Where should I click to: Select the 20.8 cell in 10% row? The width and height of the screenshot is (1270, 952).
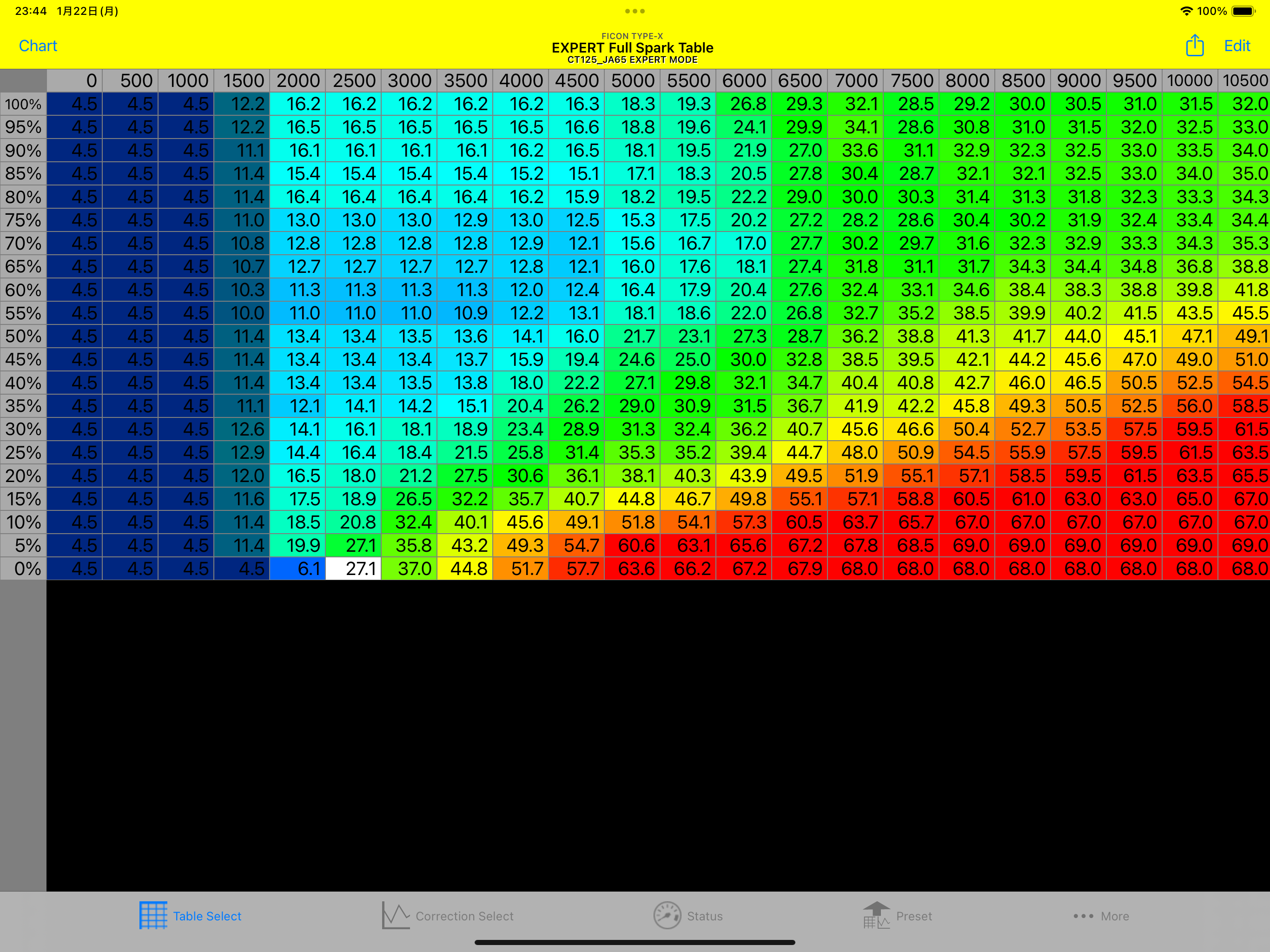coord(354,522)
